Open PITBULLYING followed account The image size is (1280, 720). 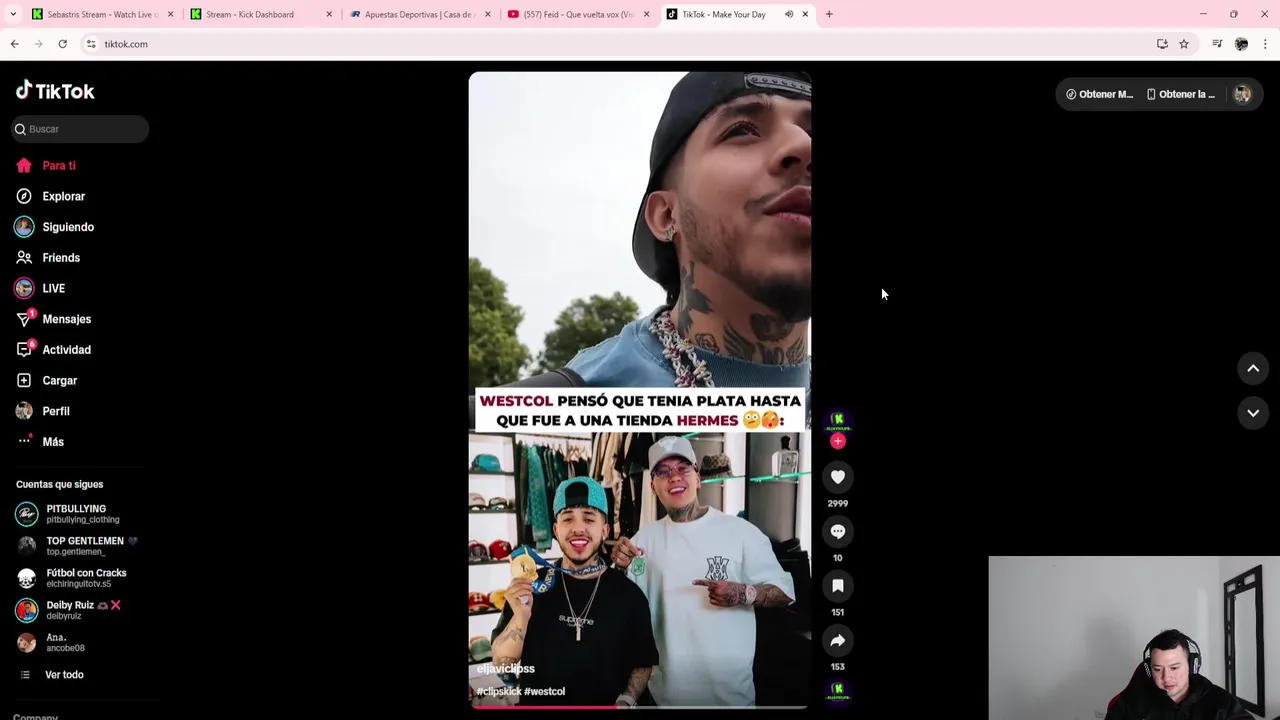tap(82, 514)
